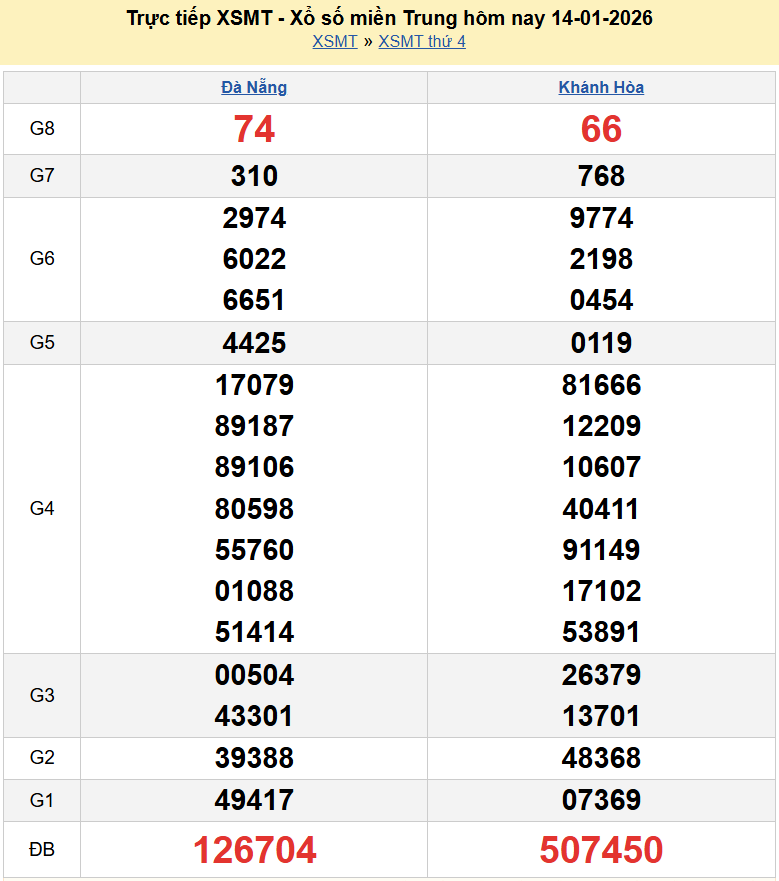
Task: Click Khánh Hòa special prize number 507450
Action: click(x=601, y=850)
